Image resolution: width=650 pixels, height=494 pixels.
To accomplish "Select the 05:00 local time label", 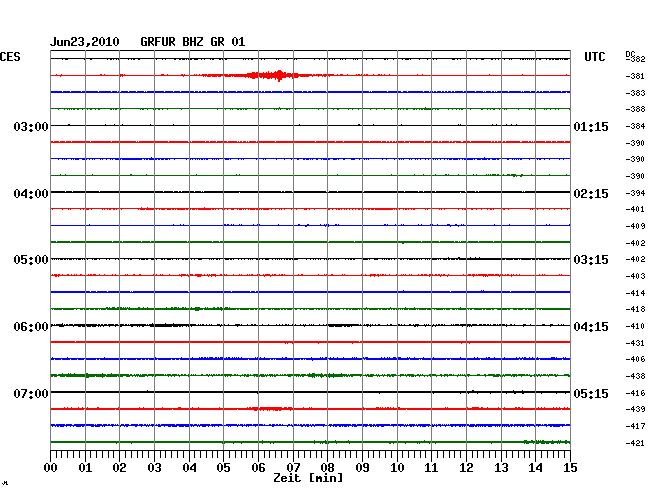I will [31, 260].
